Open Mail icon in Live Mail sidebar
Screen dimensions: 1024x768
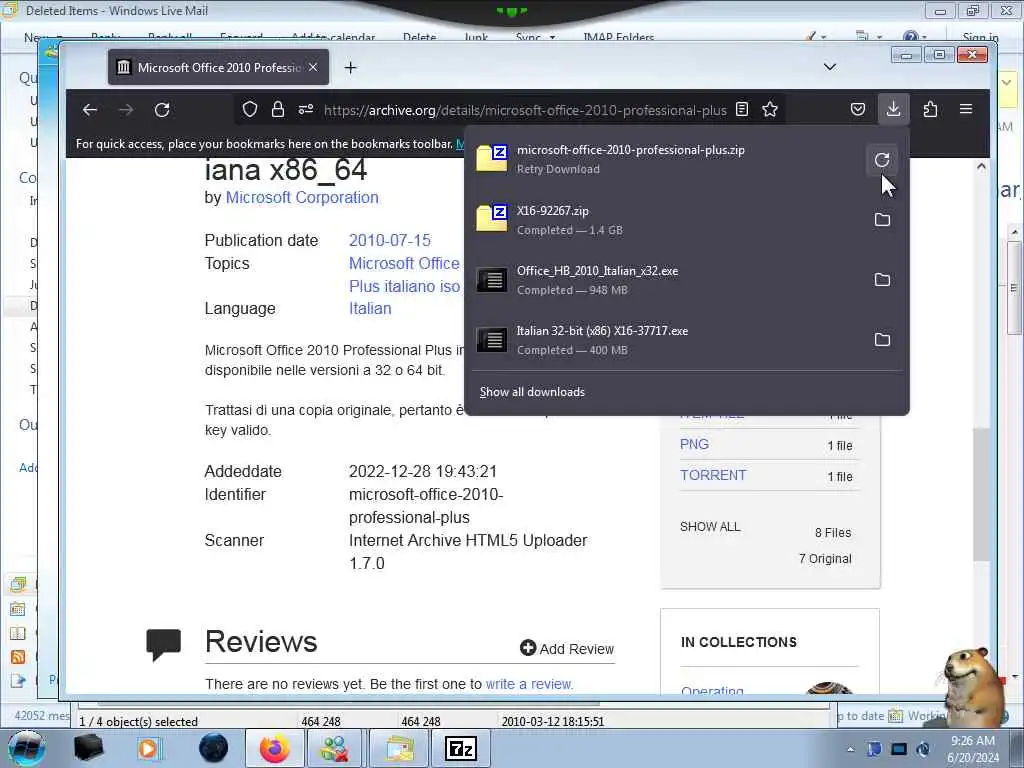click(18, 584)
